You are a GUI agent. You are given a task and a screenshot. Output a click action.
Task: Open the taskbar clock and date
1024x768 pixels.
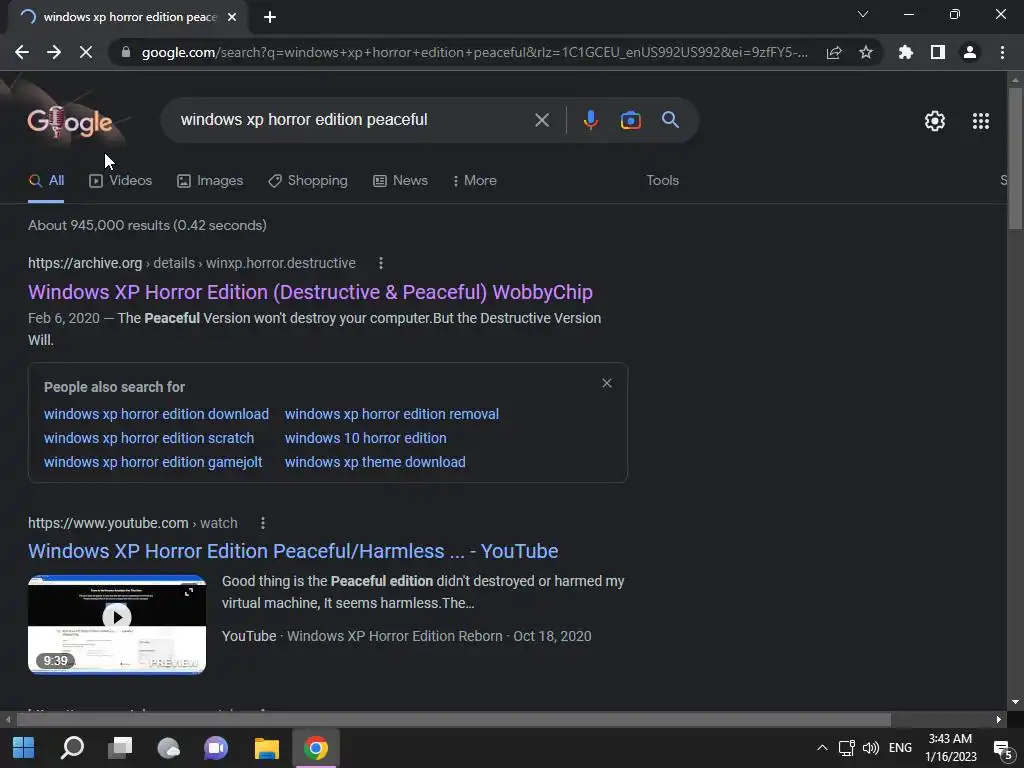coord(951,748)
